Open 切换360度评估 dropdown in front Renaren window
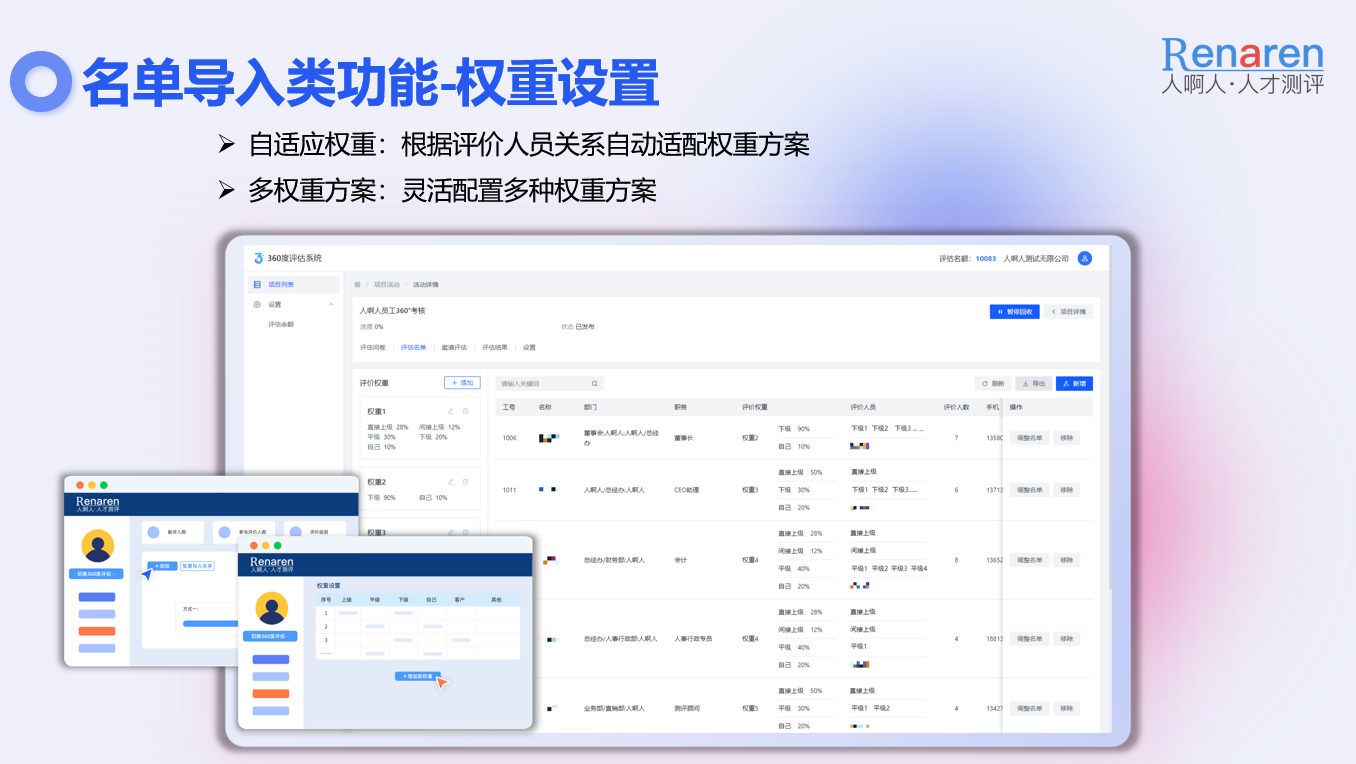The image size is (1356, 764). point(270,636)
